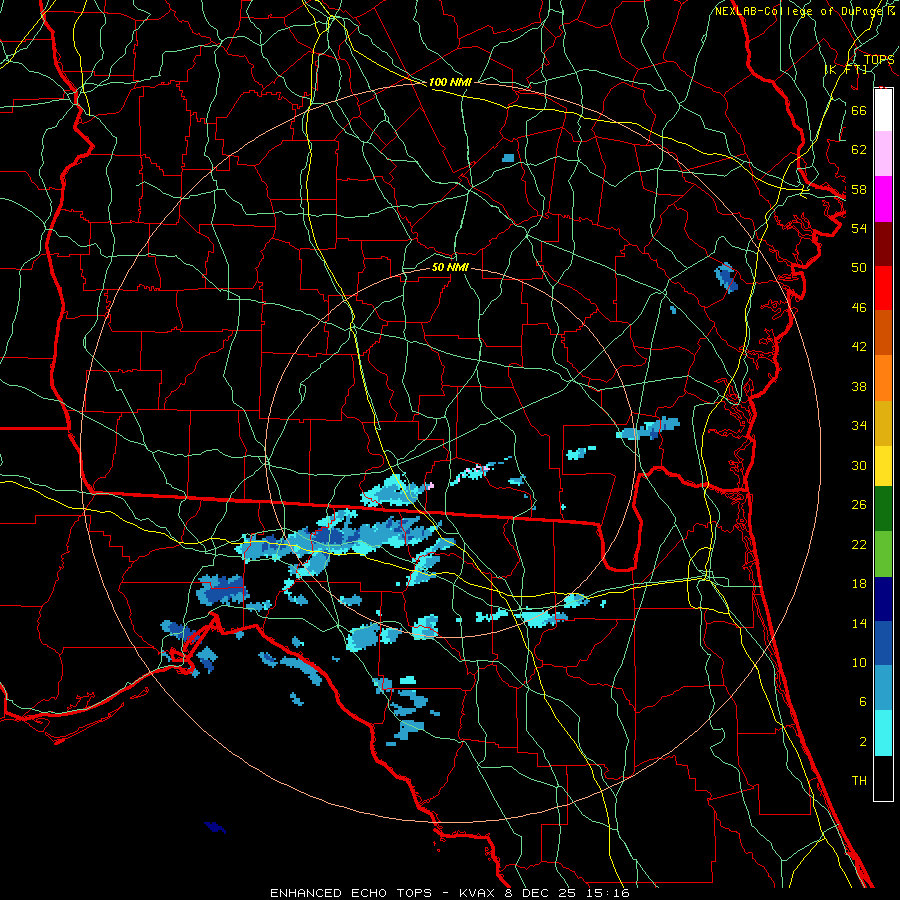Click the legend value '46'
The image size is (900, 900).
point(859,307)
